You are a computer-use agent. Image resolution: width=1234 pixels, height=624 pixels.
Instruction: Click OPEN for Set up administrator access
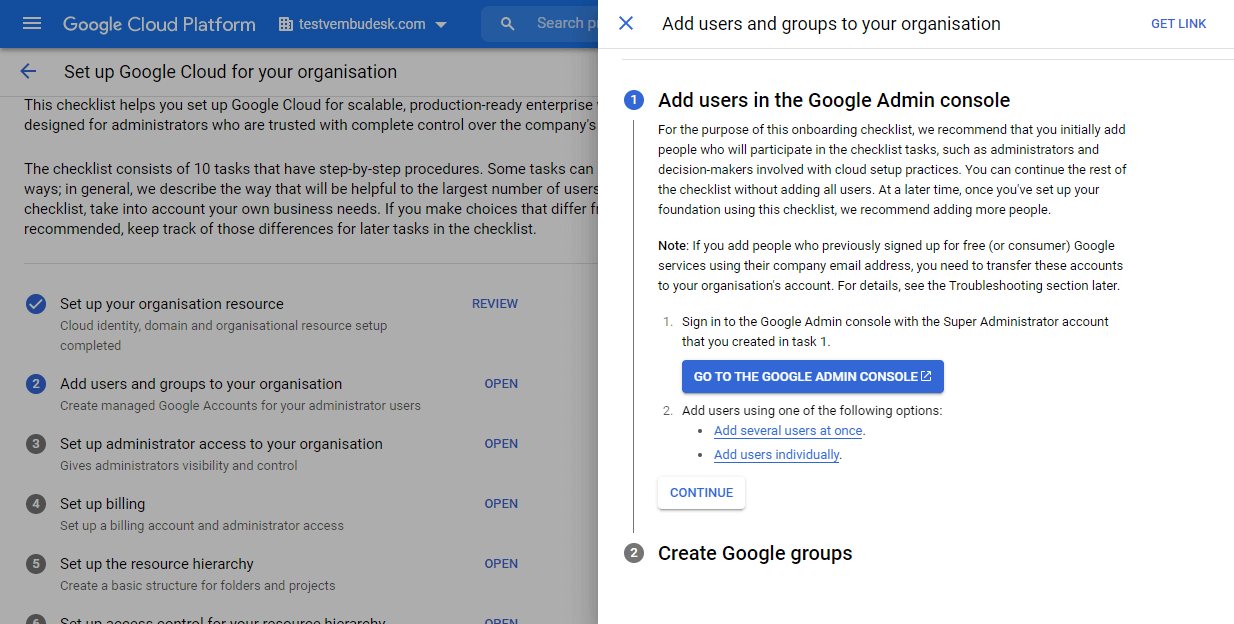(x=501, y=444)
